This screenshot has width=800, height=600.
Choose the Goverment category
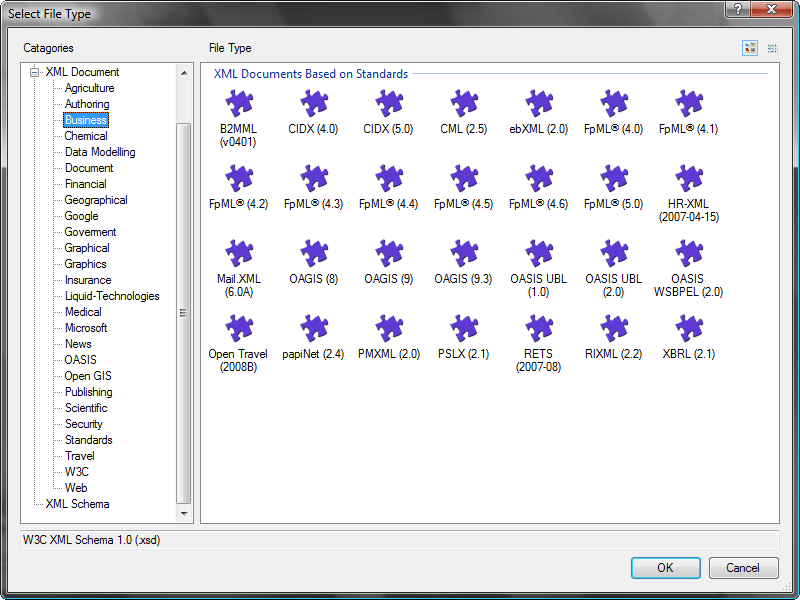[90, 232]
